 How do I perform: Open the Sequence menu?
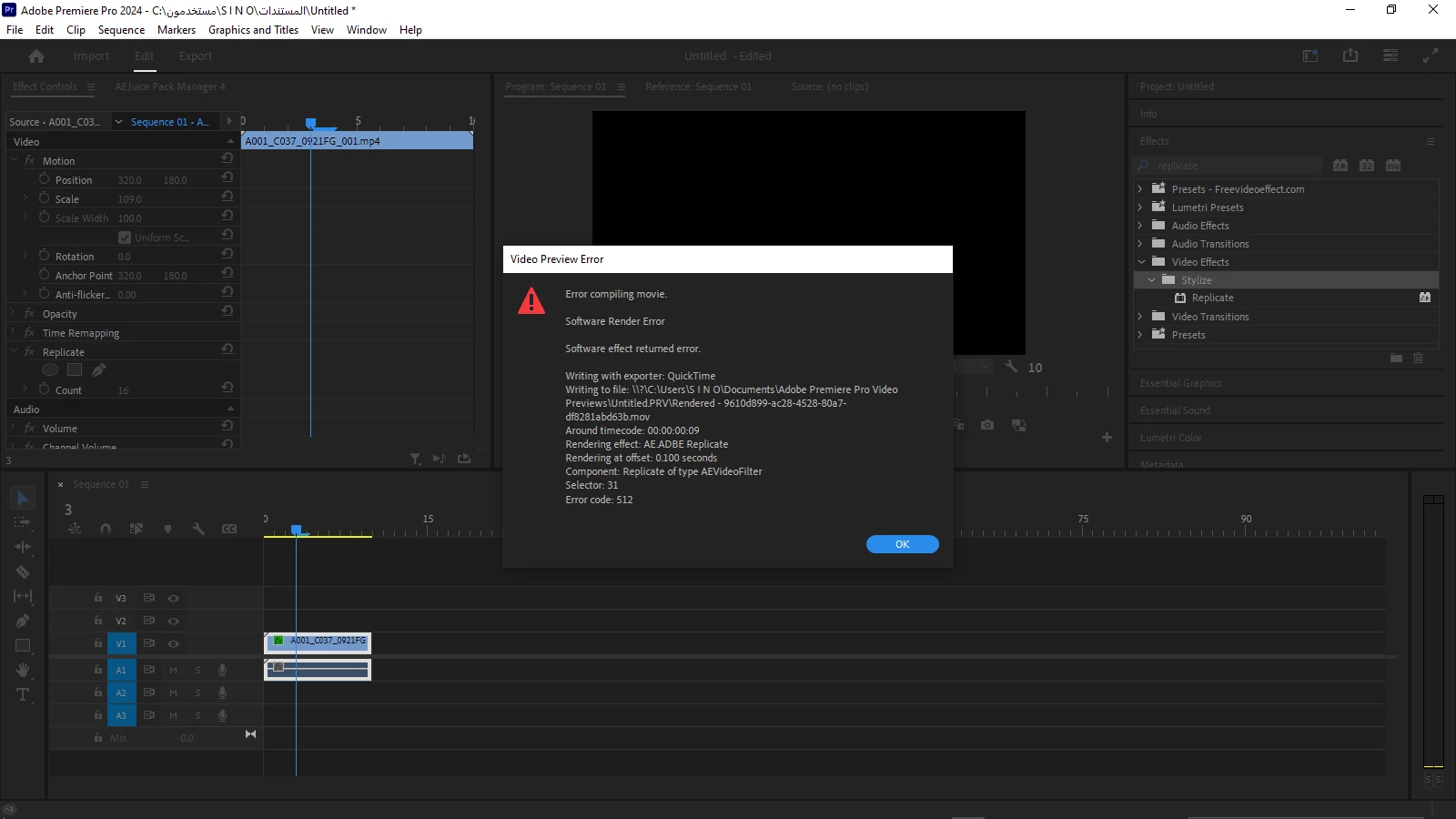coord(121,30)
